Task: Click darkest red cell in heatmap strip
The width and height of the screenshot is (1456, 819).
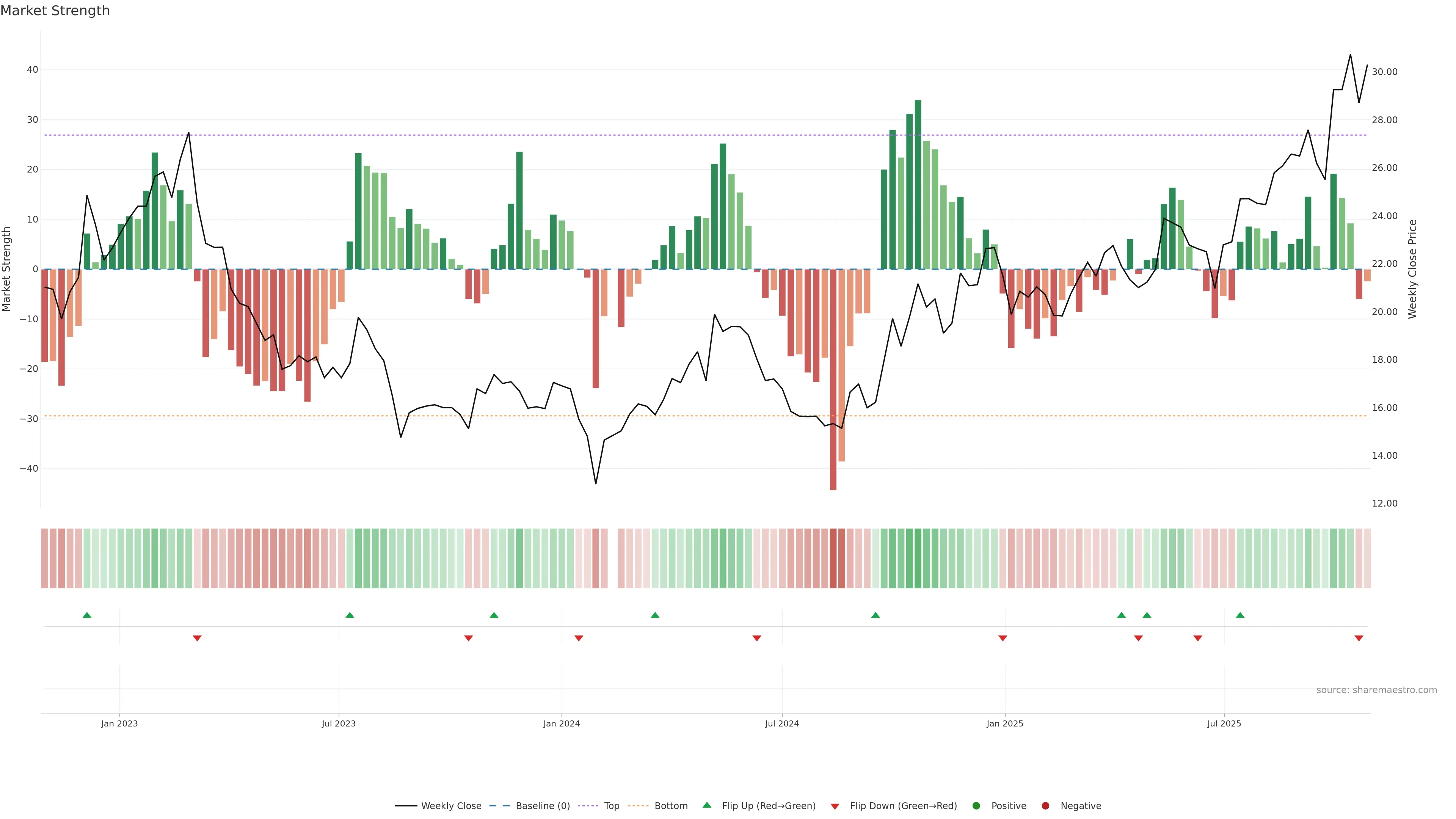Action: [833, 559]
